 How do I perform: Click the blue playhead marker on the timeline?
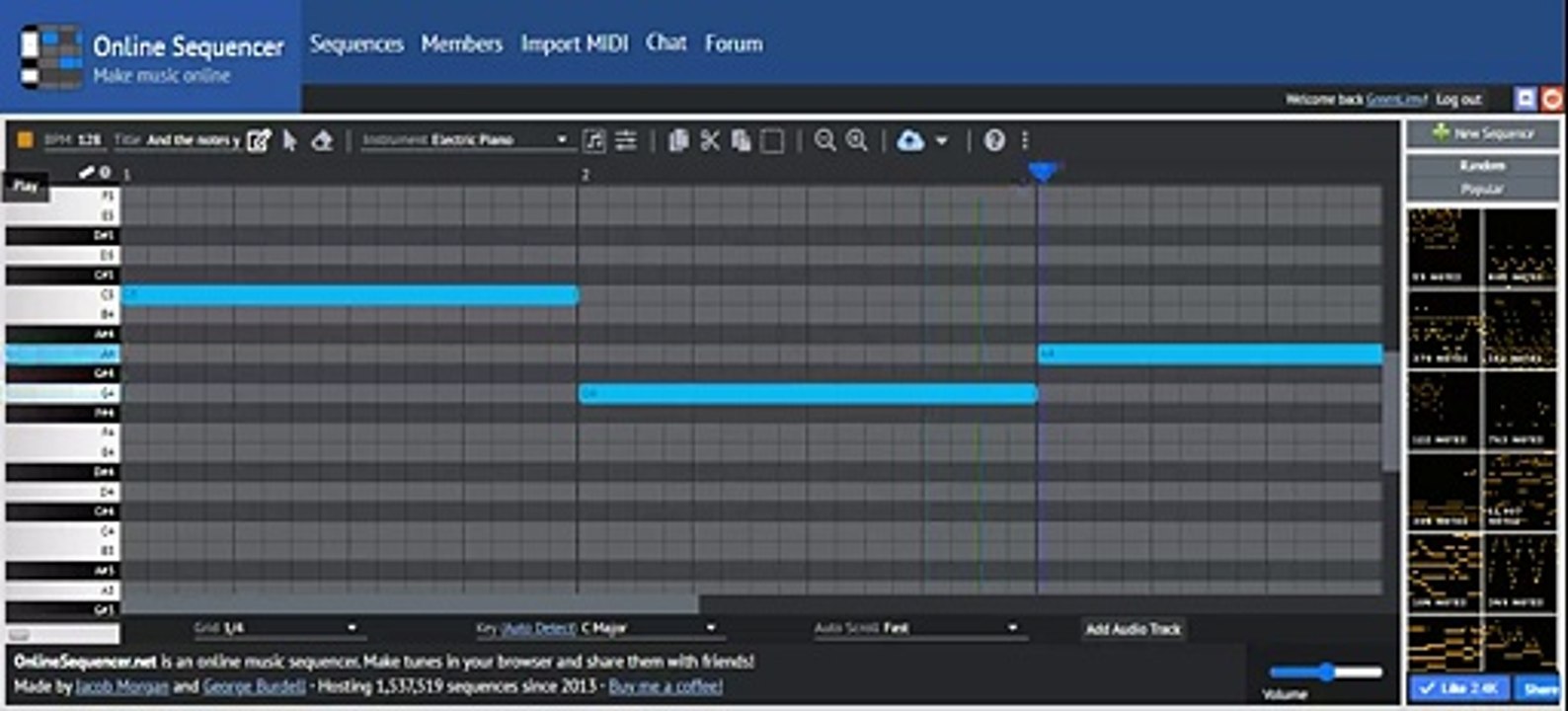click(x=1042, y=173)
